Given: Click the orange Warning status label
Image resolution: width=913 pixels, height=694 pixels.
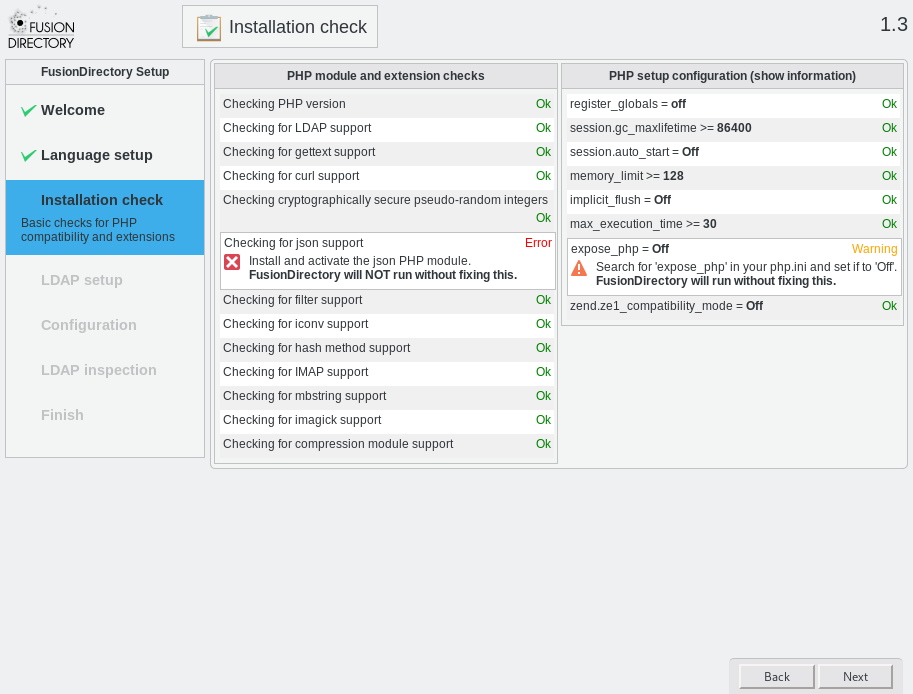Looking at the screenshot, I should pos(874,249).
